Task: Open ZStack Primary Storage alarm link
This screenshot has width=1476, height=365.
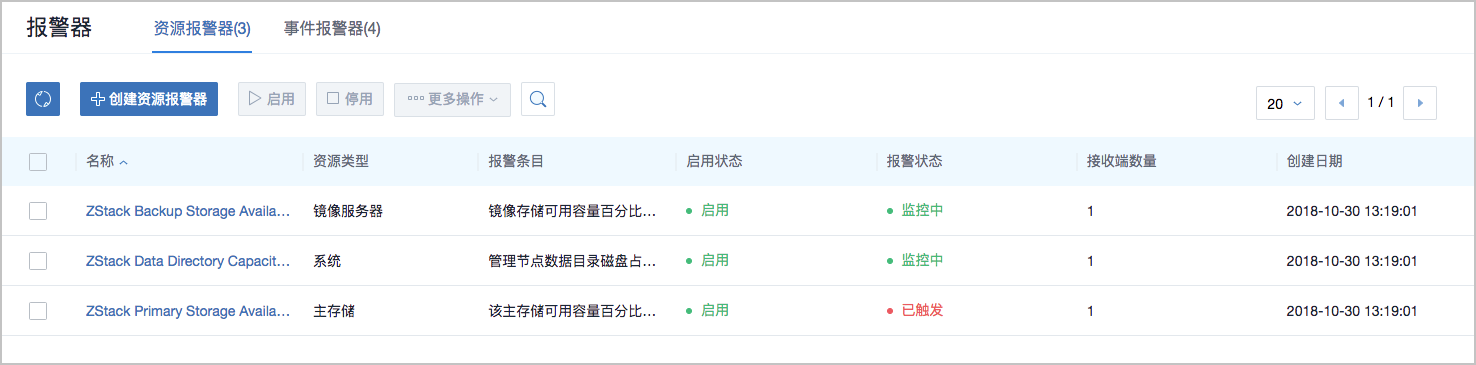Action: 188,310
